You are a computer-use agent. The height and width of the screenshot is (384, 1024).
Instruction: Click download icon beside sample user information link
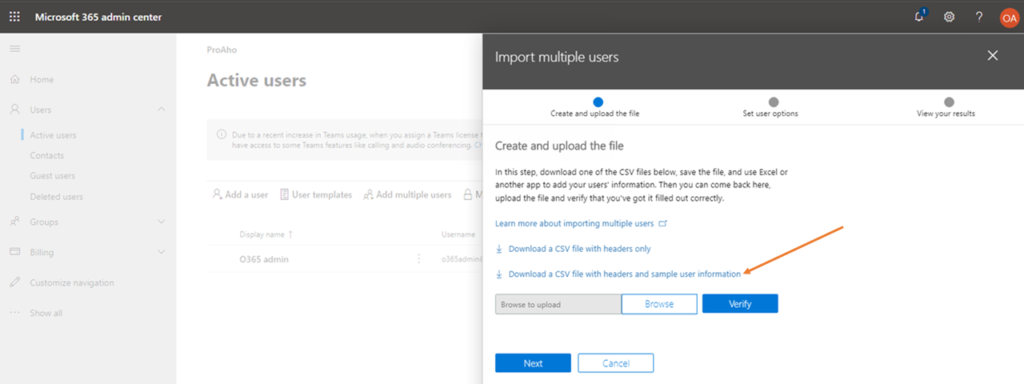(x=499, y=274)
